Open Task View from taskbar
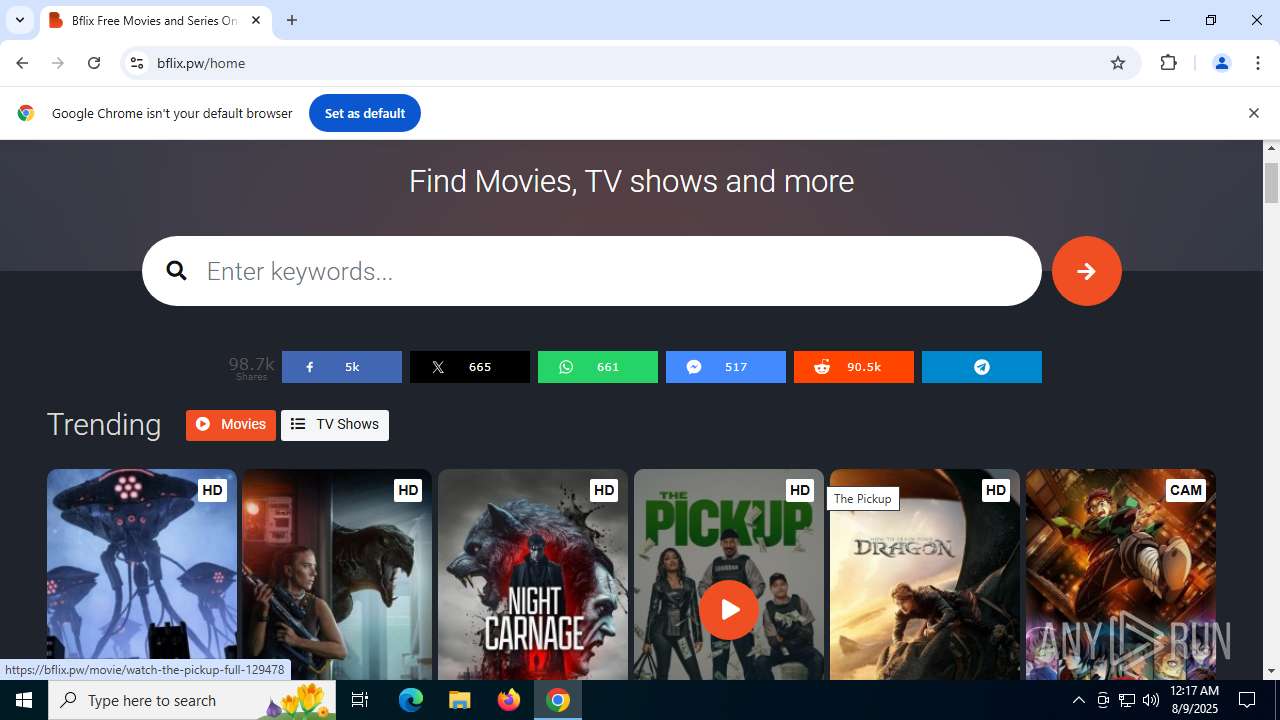Image resolution: width=1280 pixels, height=720 pixels. point(361,700)
